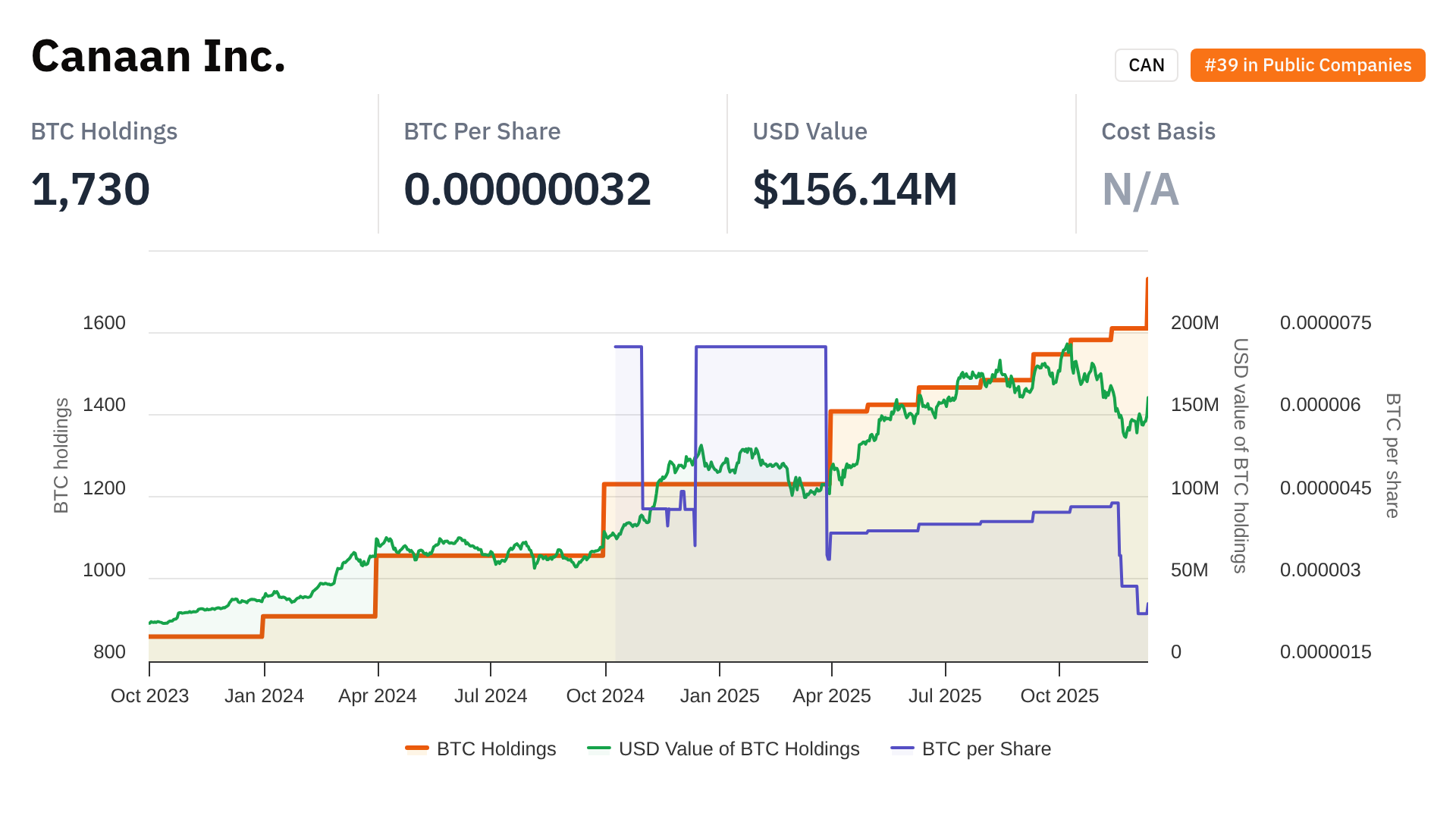The image size is (1456, 819).
Task: Click the Apr 2025 x-axis tick label
Action: pos(831,695)
